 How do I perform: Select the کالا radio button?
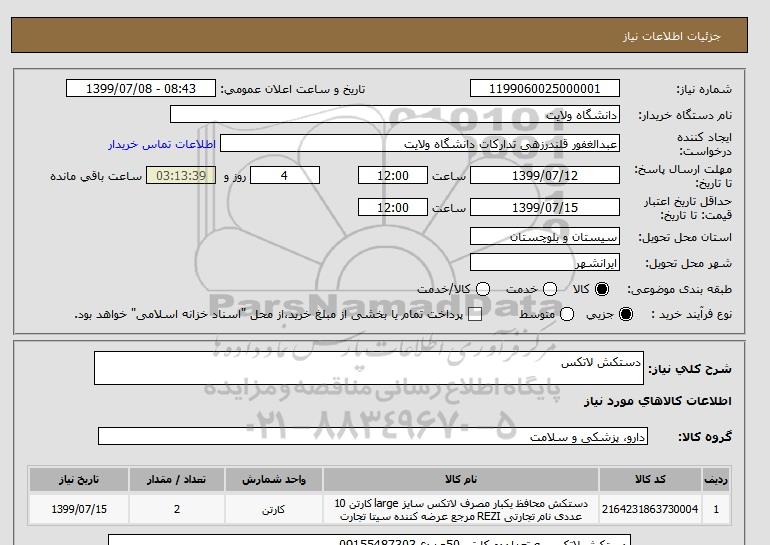pos(602,289)
